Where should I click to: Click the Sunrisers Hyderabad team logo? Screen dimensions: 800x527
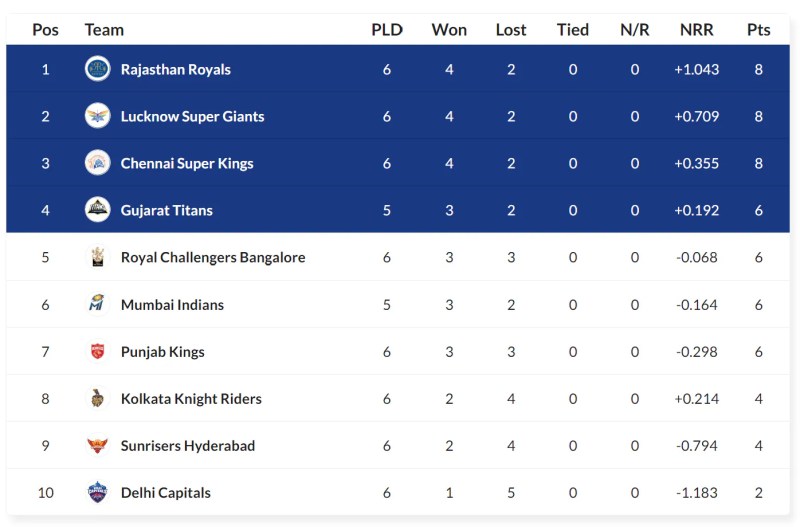97,445
